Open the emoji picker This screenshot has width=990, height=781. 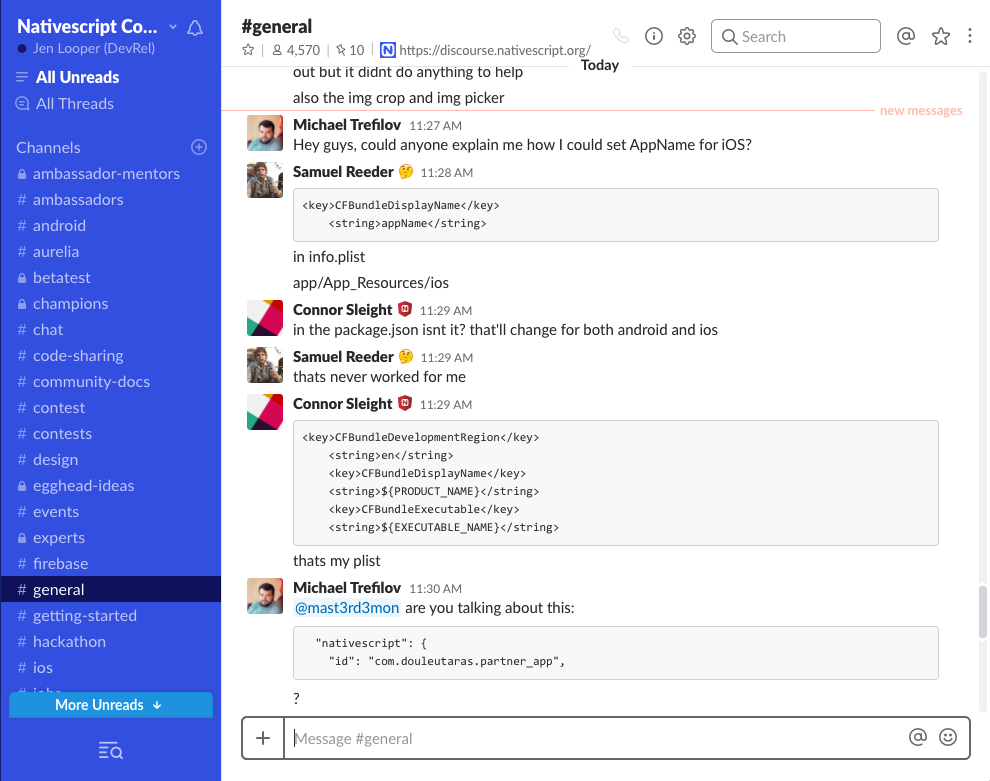948,737
